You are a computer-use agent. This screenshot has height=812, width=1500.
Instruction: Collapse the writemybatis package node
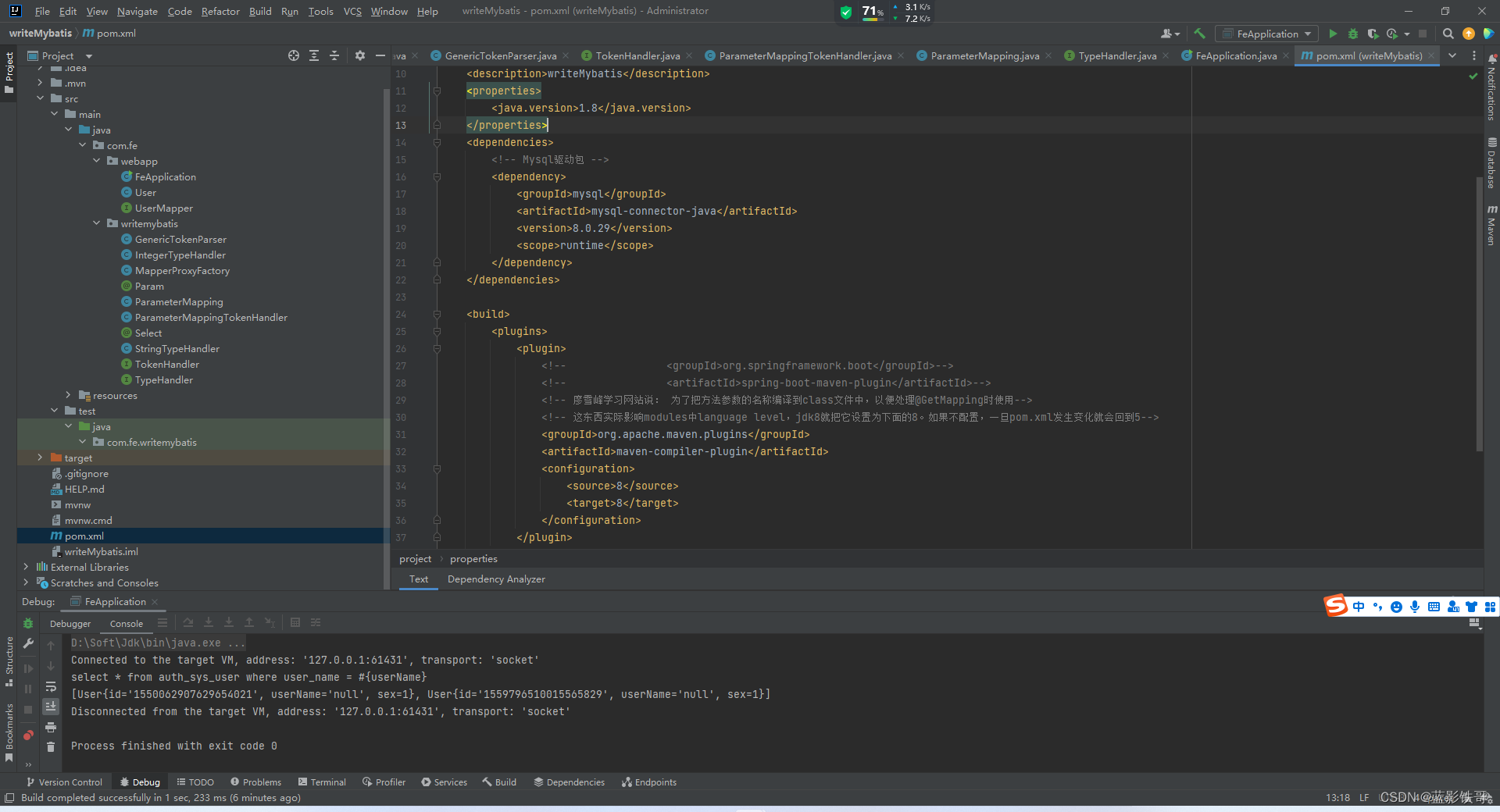click(x=97, y=223)
